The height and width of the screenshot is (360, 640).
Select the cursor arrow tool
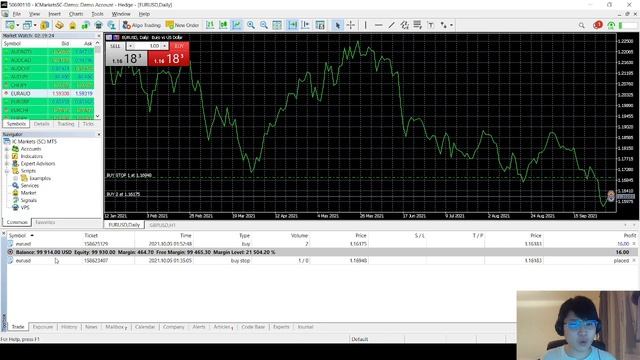(337, 25)
